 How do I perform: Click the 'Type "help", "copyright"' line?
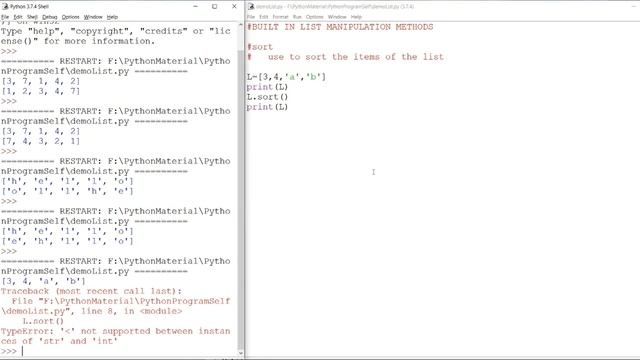(x=116, y=31)
